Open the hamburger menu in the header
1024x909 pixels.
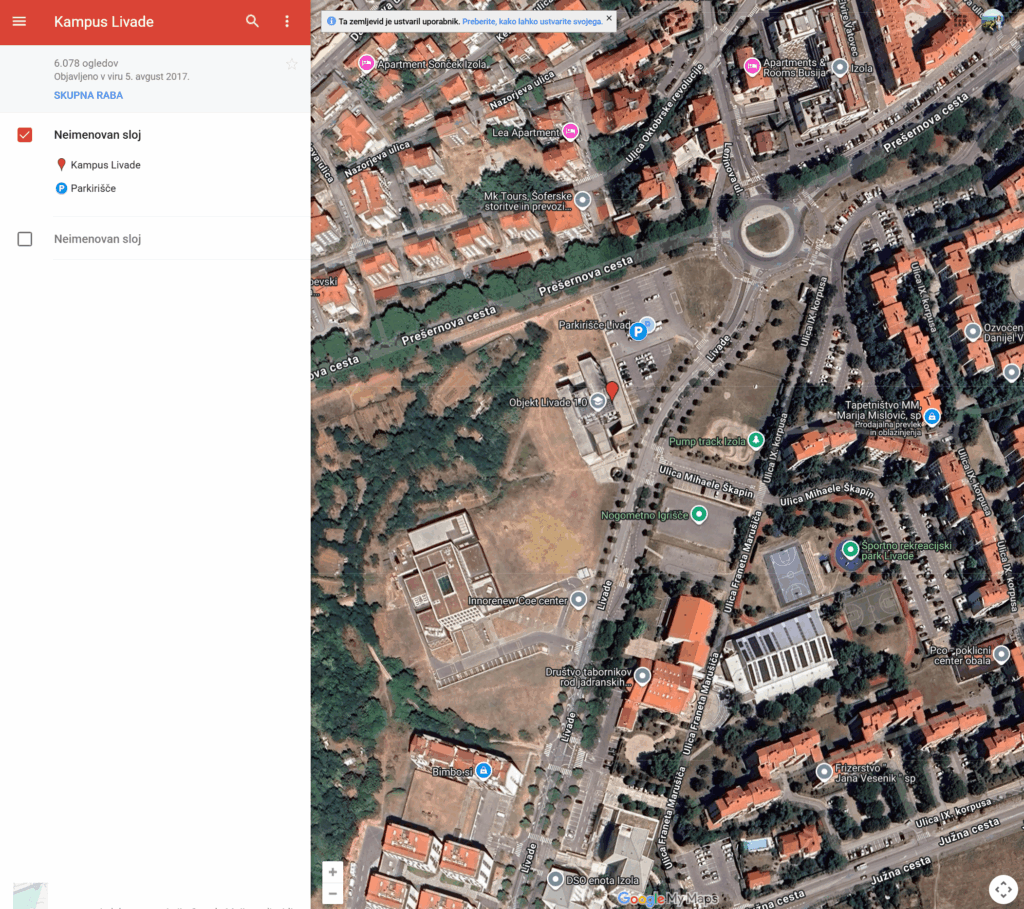[x=19, y=21]
